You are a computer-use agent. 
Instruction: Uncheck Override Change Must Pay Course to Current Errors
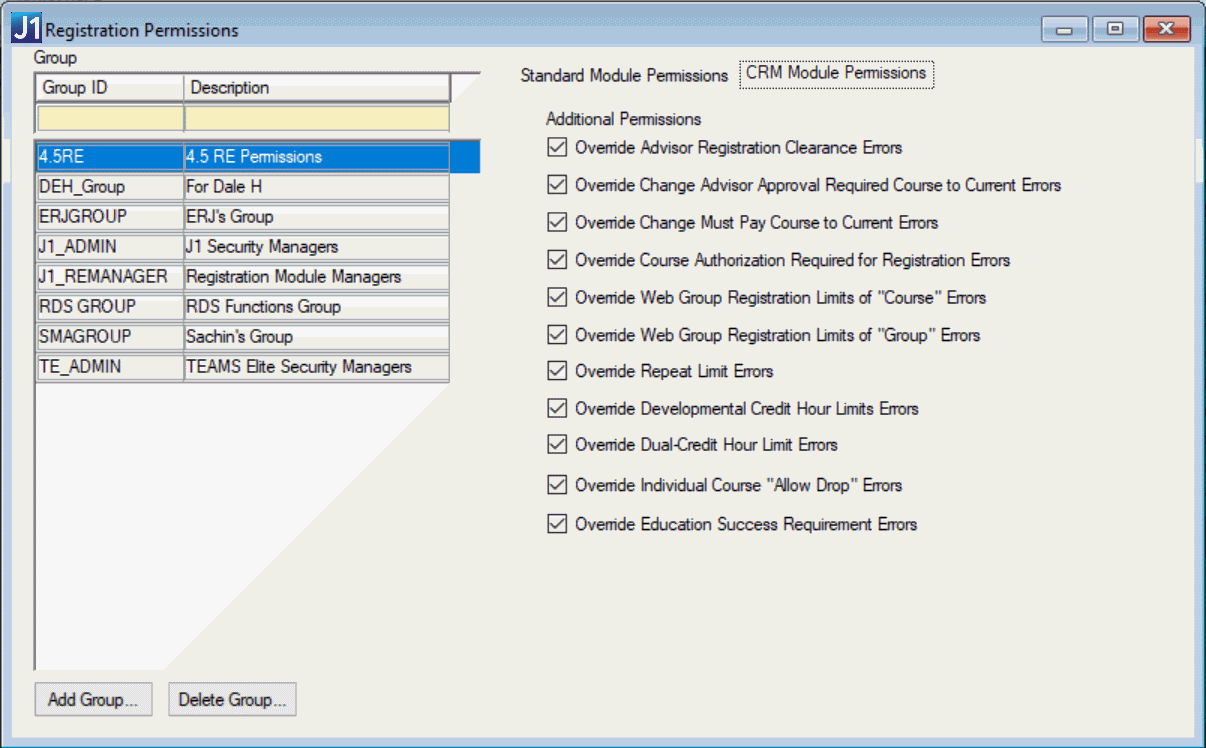(557, 222)
